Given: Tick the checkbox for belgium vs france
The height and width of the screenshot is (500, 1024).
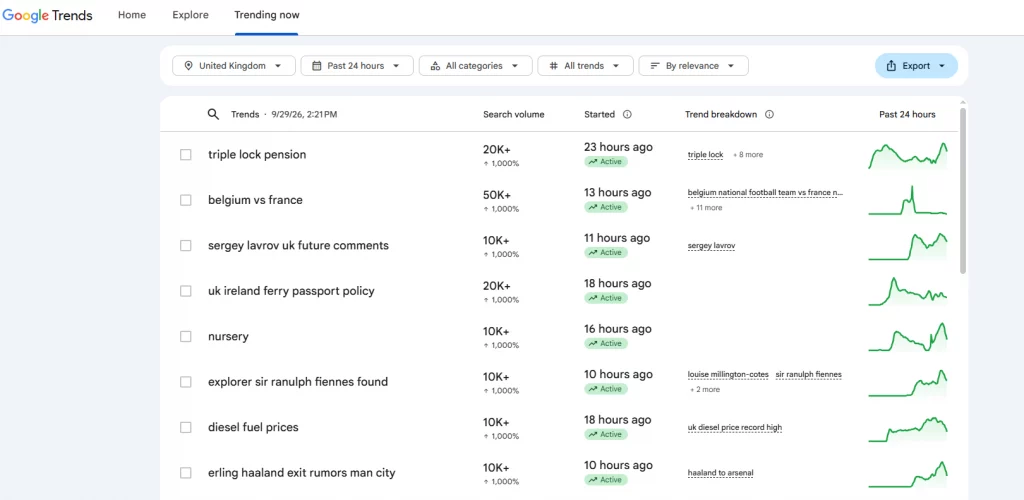Looking at the screenshot, I should pos(186,200).
